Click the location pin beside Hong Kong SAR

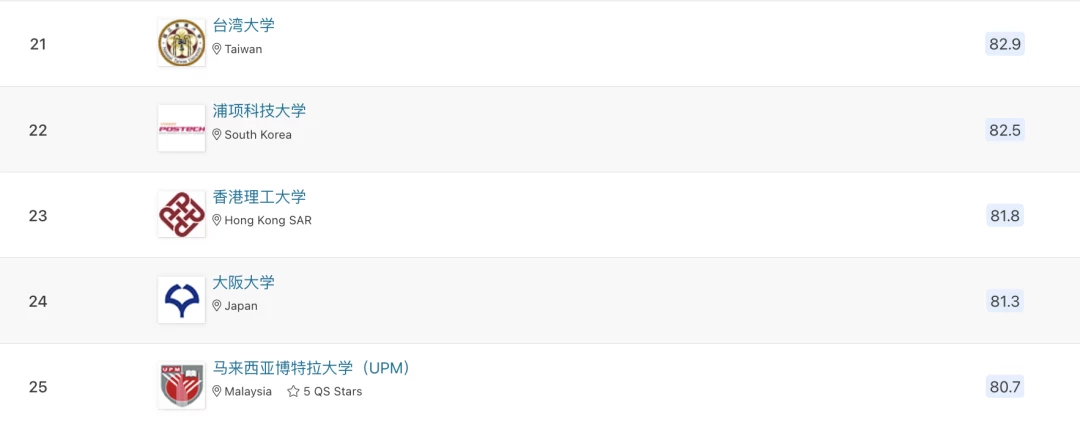(217, 220)
